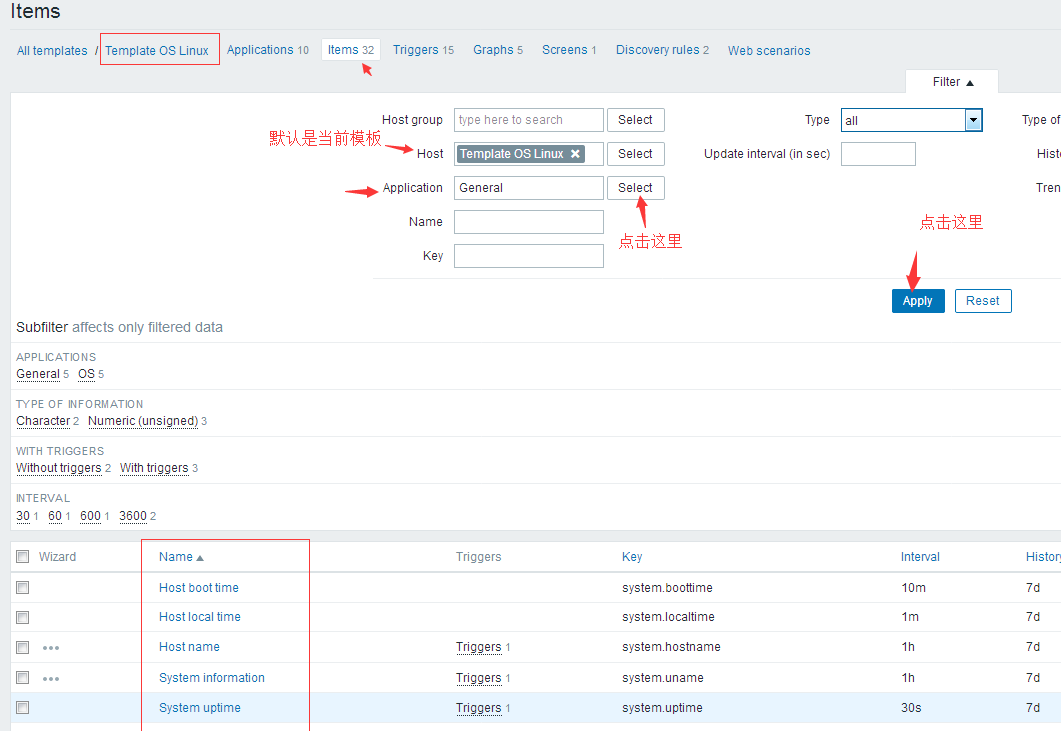Open the Type dropdown list
This screenshot has height=731, width=1061.
(x=973, y=120)
